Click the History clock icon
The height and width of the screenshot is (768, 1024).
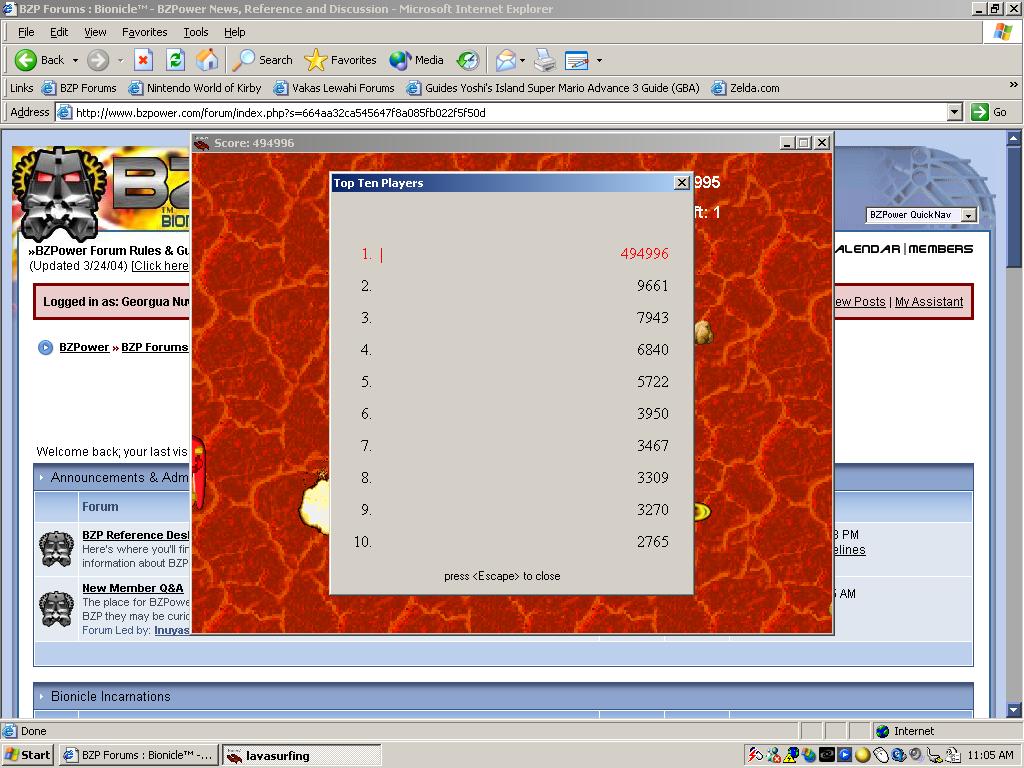[x=468, y=60]
